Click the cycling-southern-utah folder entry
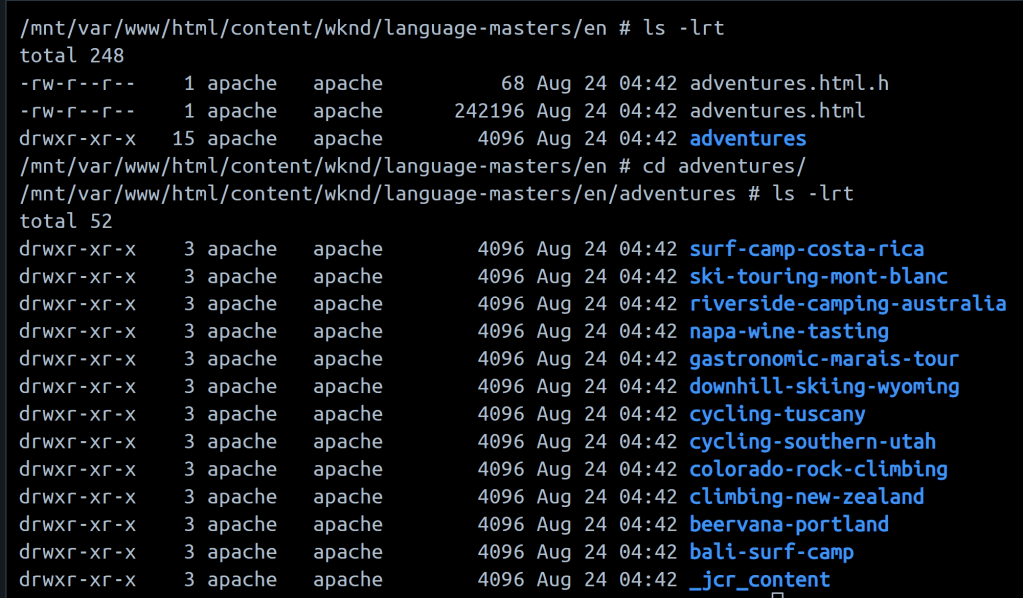 812,442
